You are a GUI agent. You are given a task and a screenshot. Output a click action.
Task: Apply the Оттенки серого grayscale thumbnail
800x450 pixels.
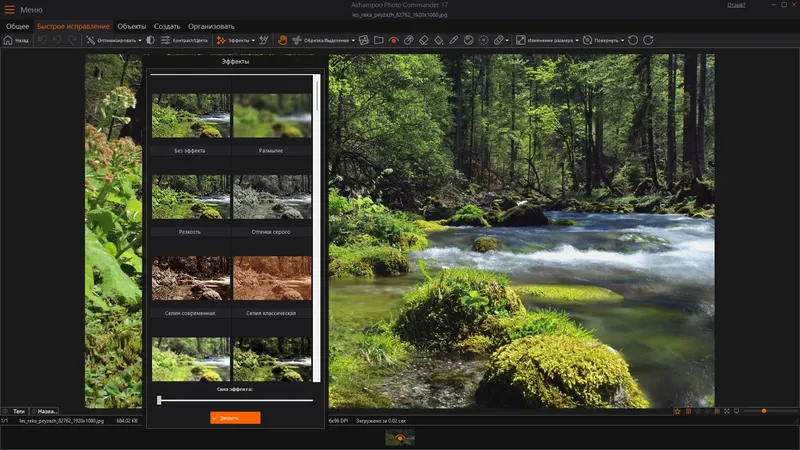pos(272,196)
